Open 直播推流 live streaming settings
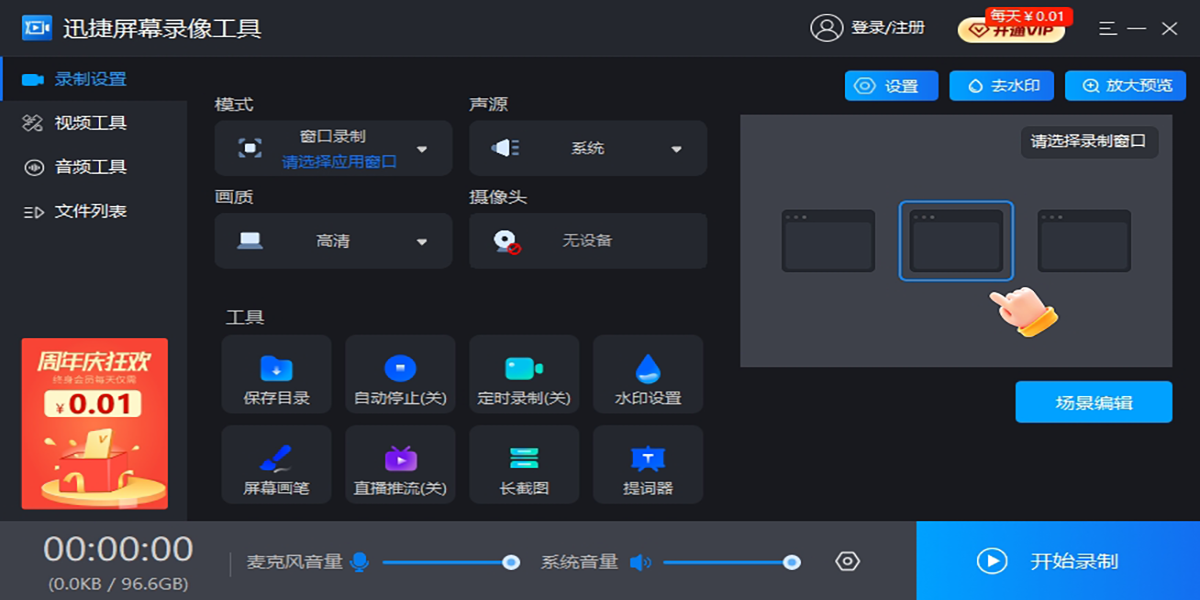This screenshot has width=1200, height=600. point(400,464)
